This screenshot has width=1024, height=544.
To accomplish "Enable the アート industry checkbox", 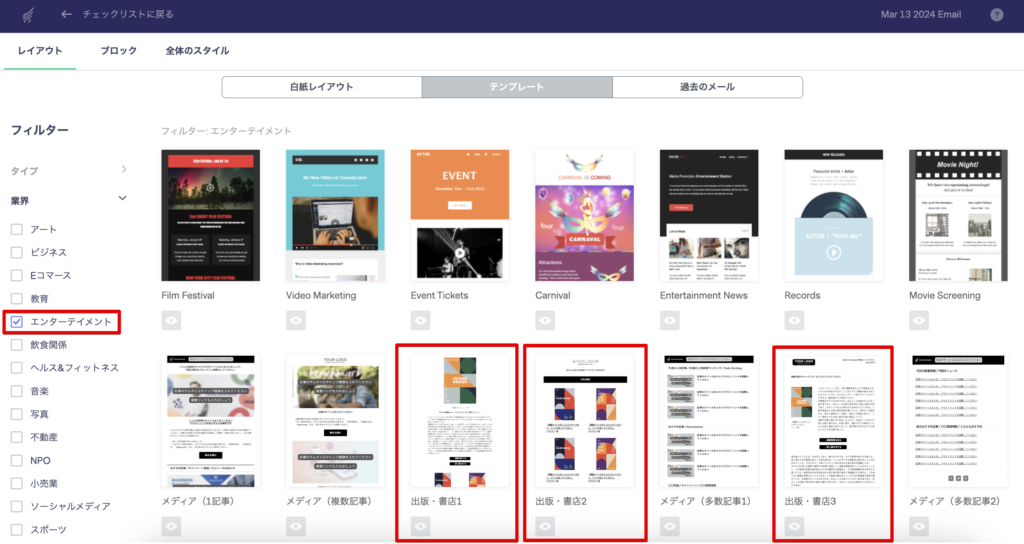I will tap(17, 230).
